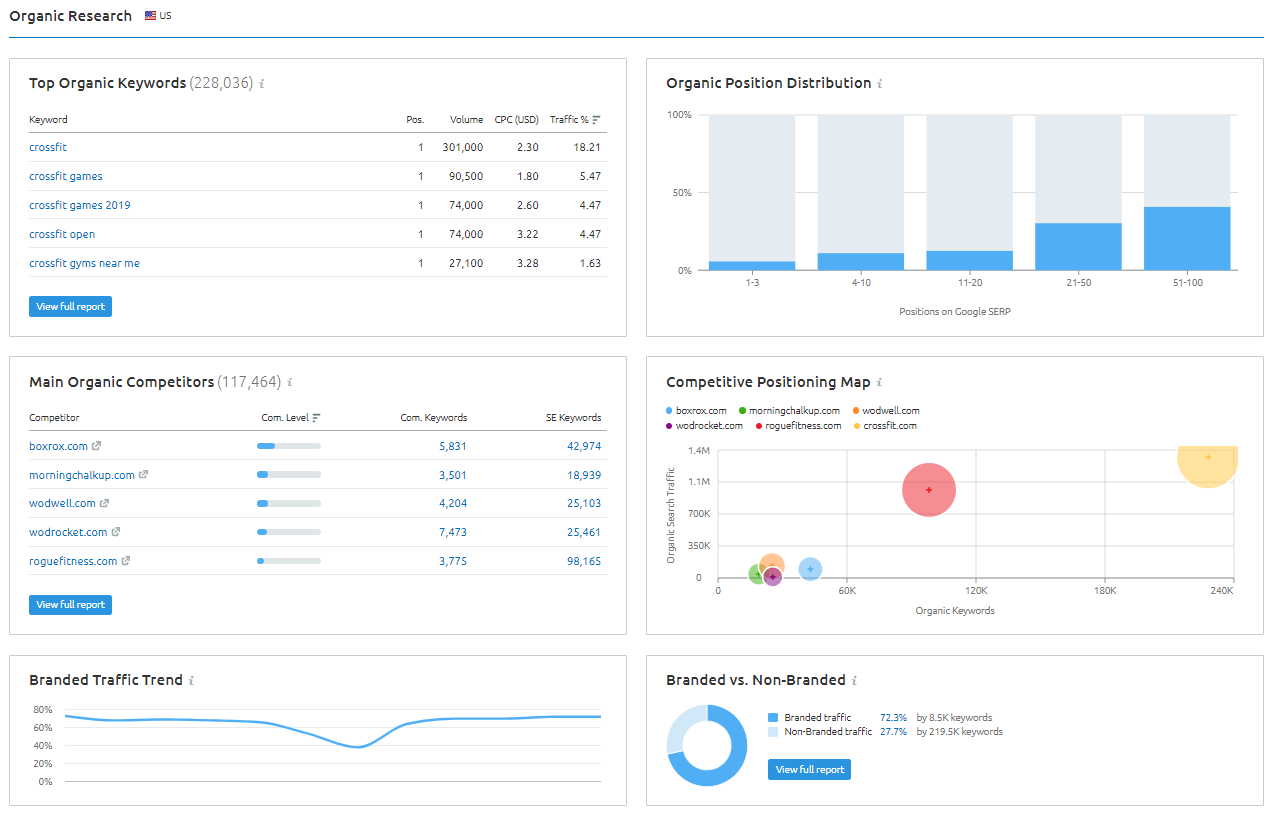The height and width of the screenshot is (822, 1276).
Task: Open boxrox.com external link icon
Action: (x=97, y=446)
